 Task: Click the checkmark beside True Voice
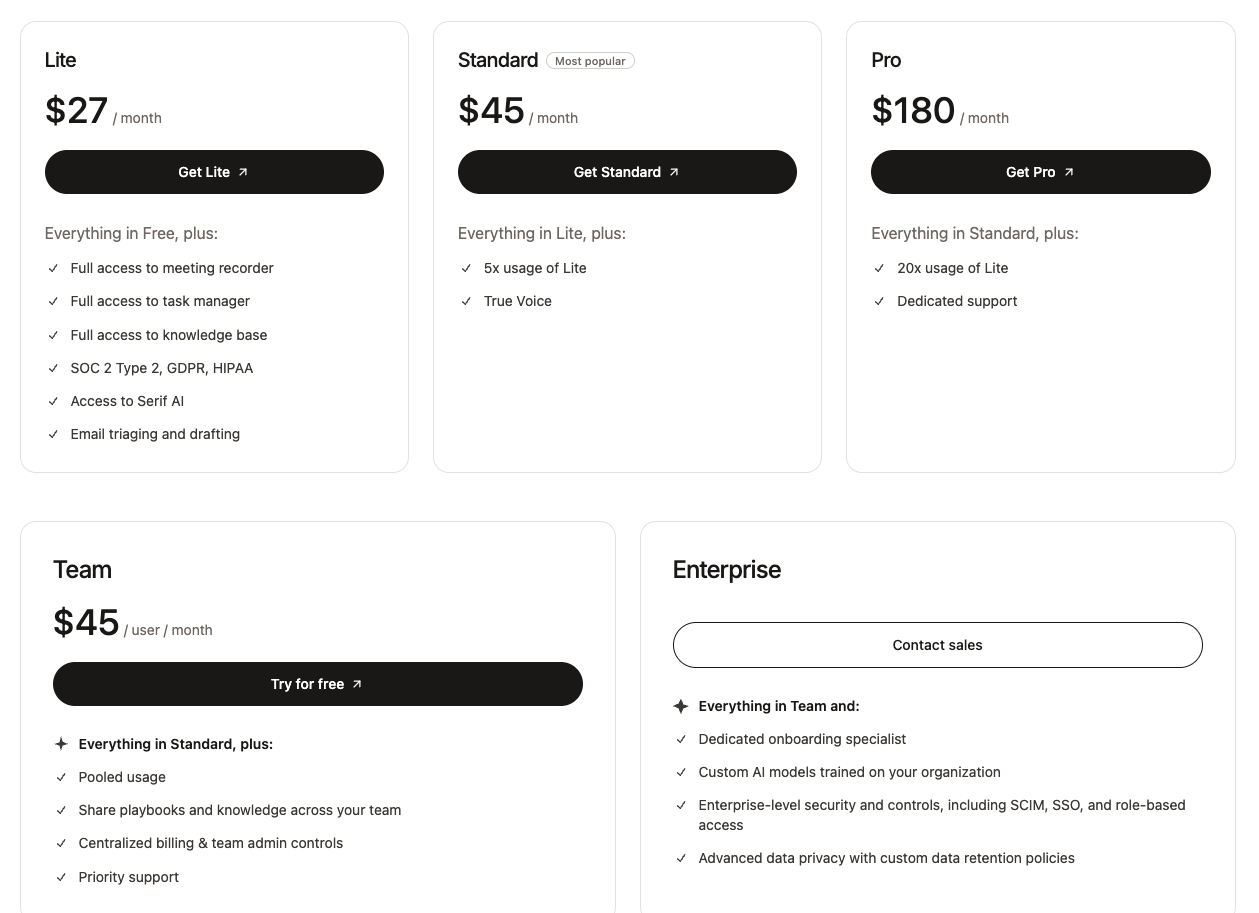point(466,301)
